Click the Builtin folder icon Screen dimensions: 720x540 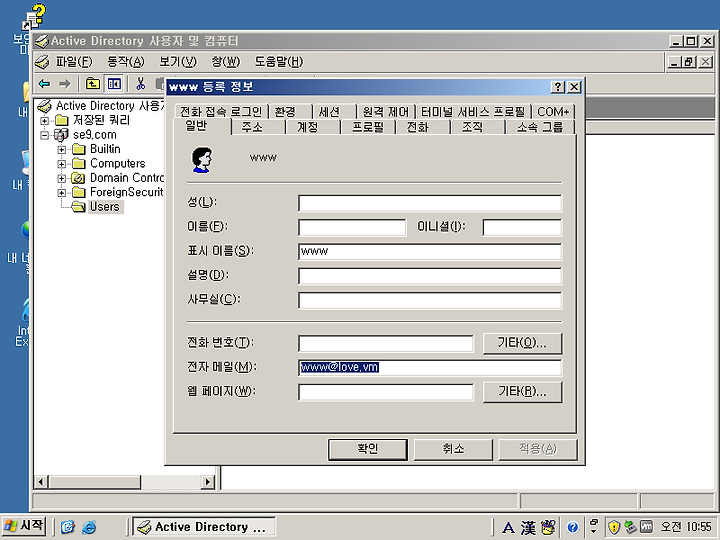[x=79, y=149]
